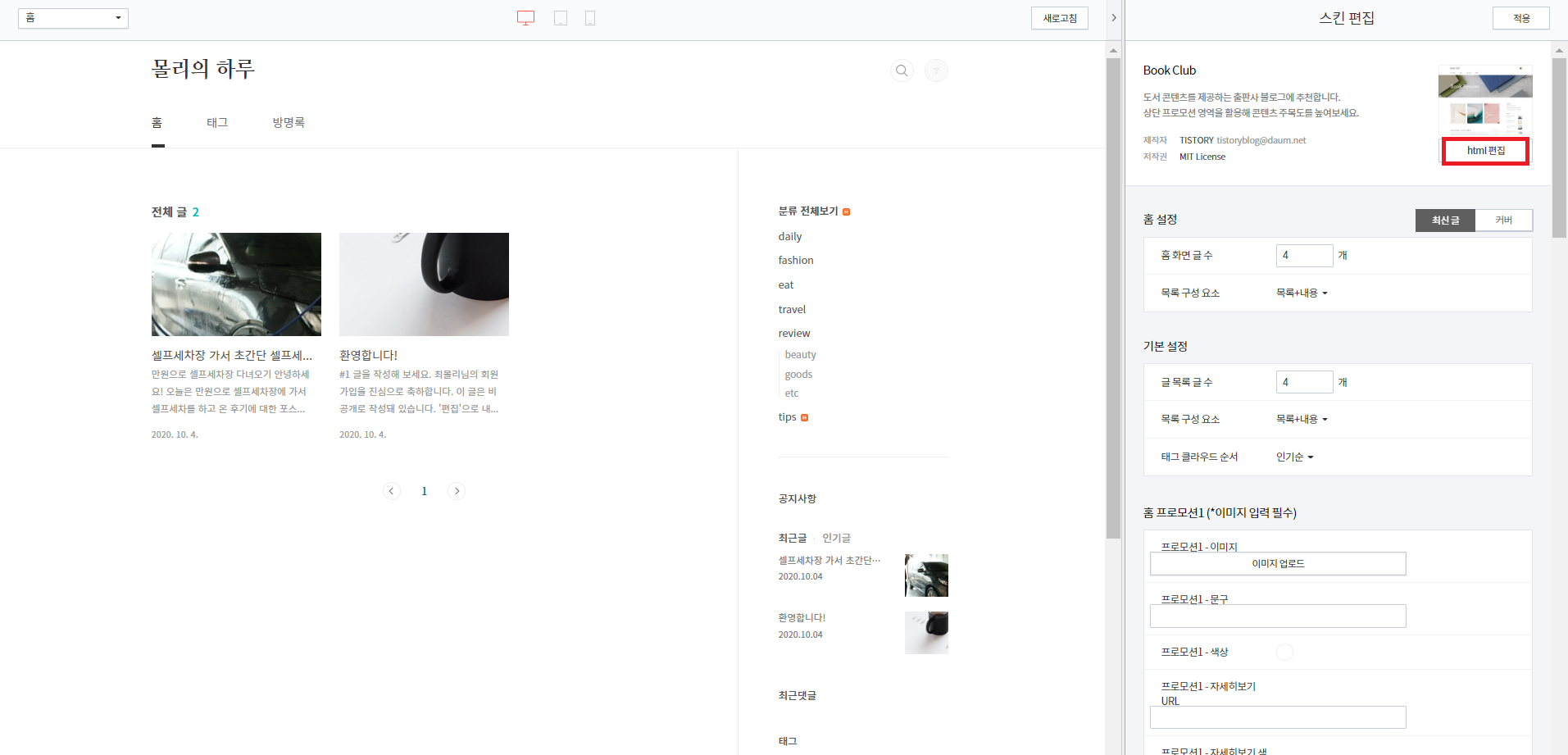
Task: Open the beauty subcategory link
Action: (x=801, y=355)
